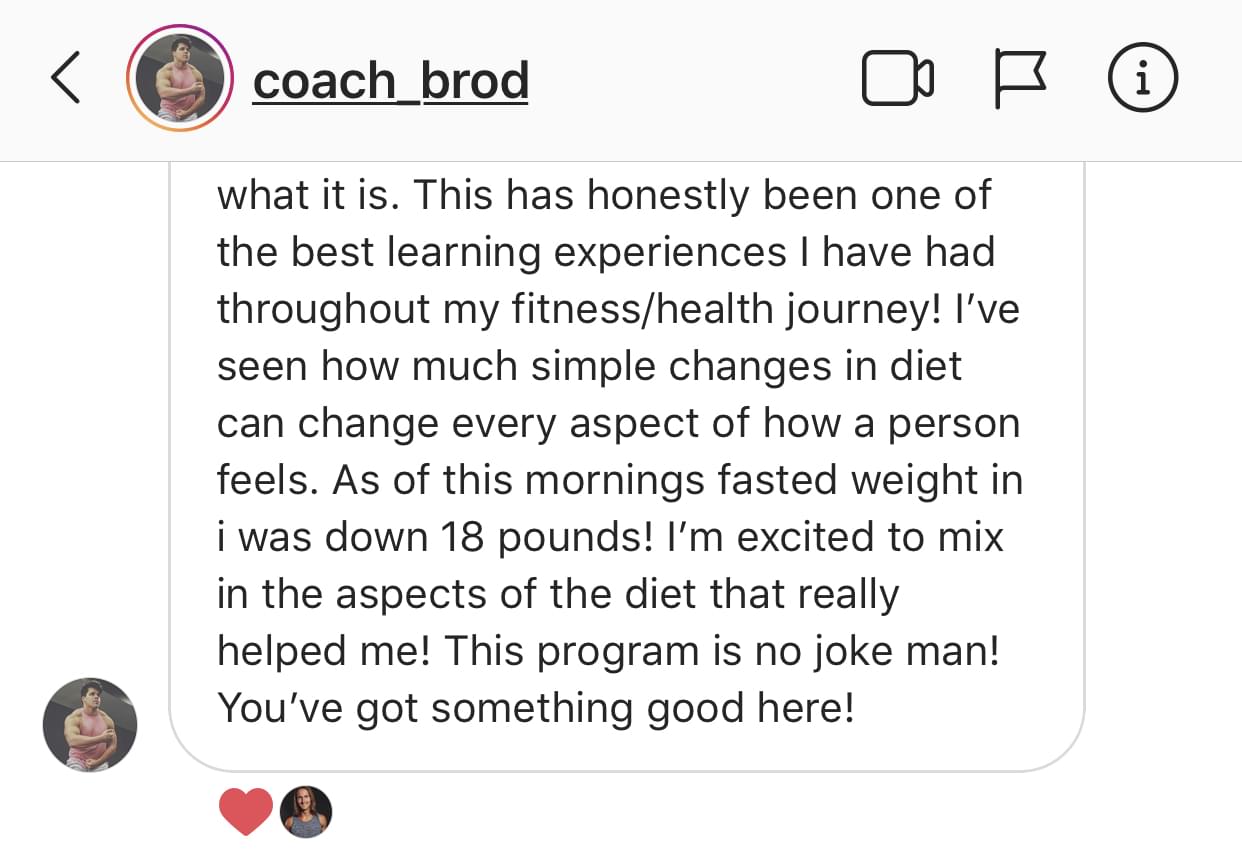Tap the "This program is no joke man!" sentence
This screenshot has height=857, width=1242.
[x=721, y=651]
